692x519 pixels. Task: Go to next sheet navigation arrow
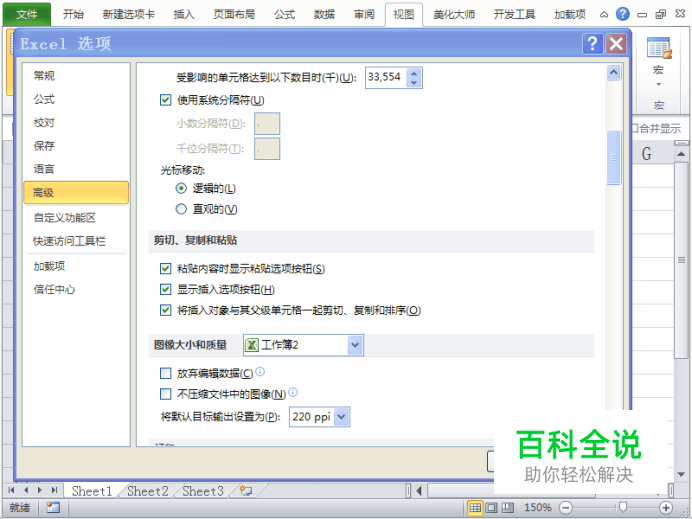(x=40, y=490)
